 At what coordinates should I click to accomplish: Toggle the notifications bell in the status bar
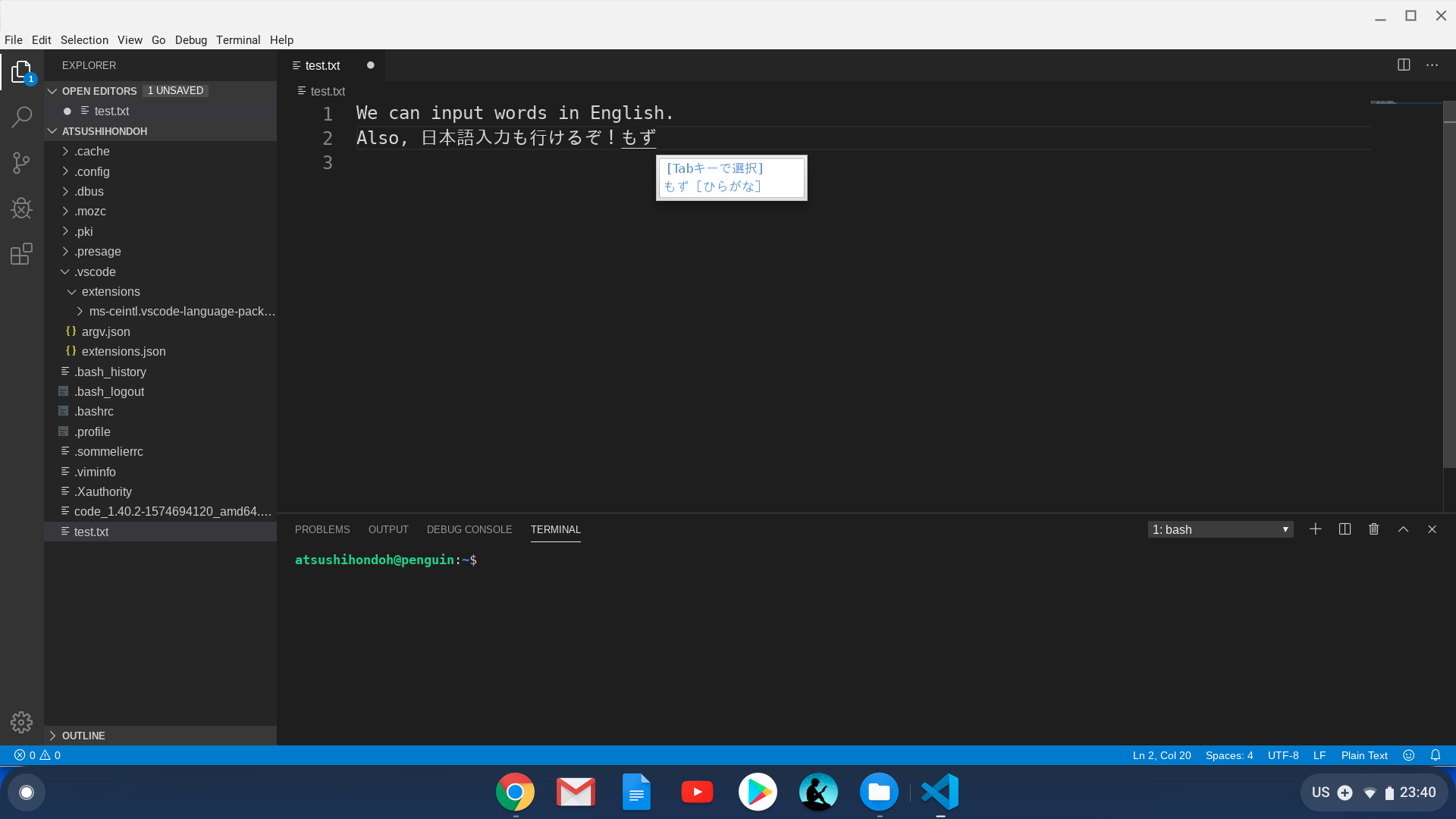pyautogui.click(x=1436, y=755)
